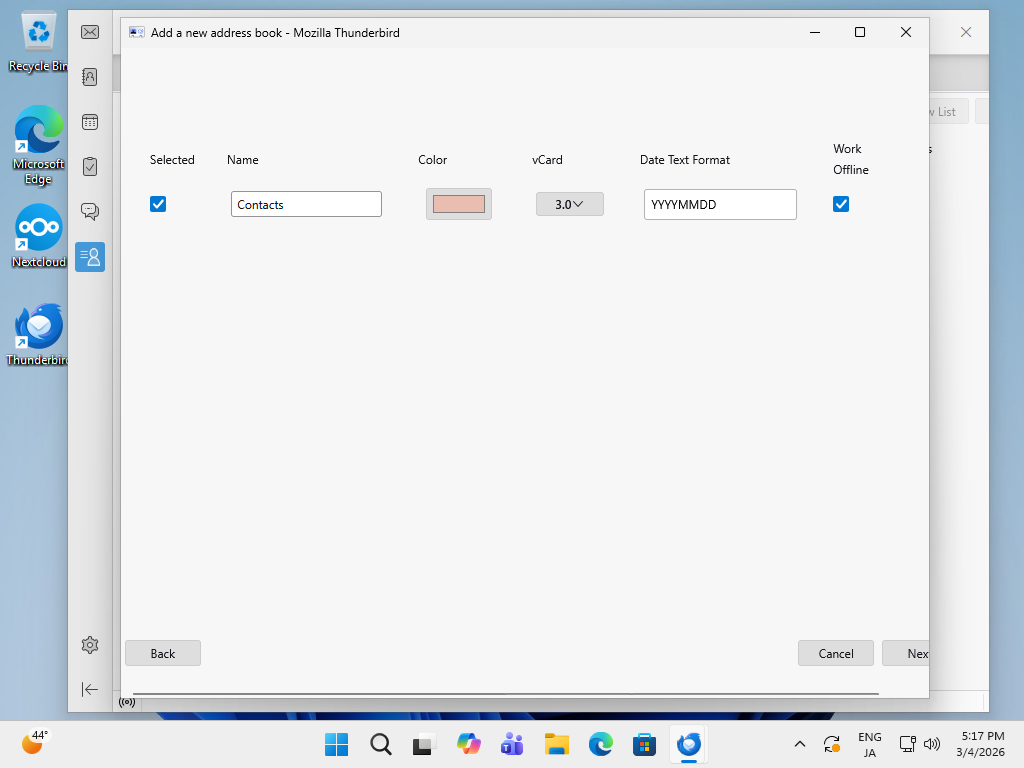Click the online status radio icon in status bar
1024x768 pixels.
(127, 702)
